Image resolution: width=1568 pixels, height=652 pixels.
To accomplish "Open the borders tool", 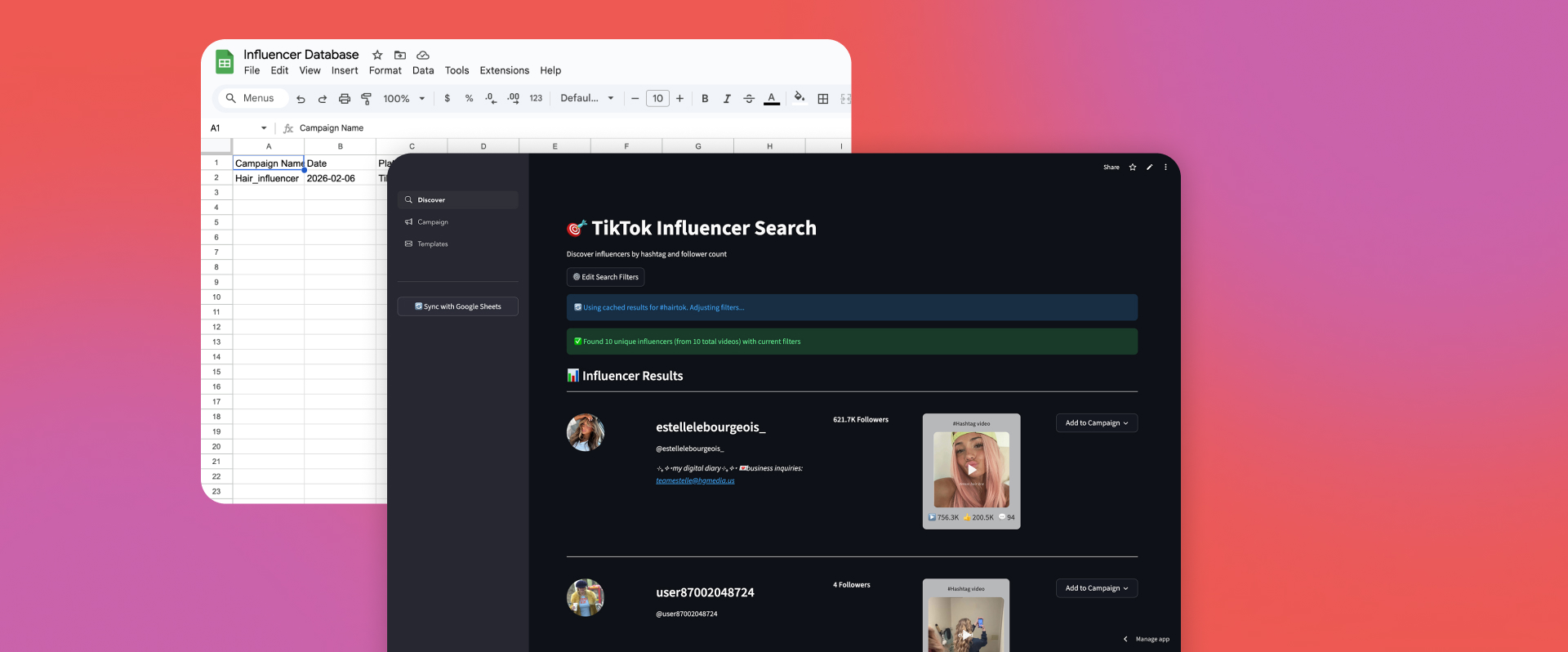I will 823,99.
